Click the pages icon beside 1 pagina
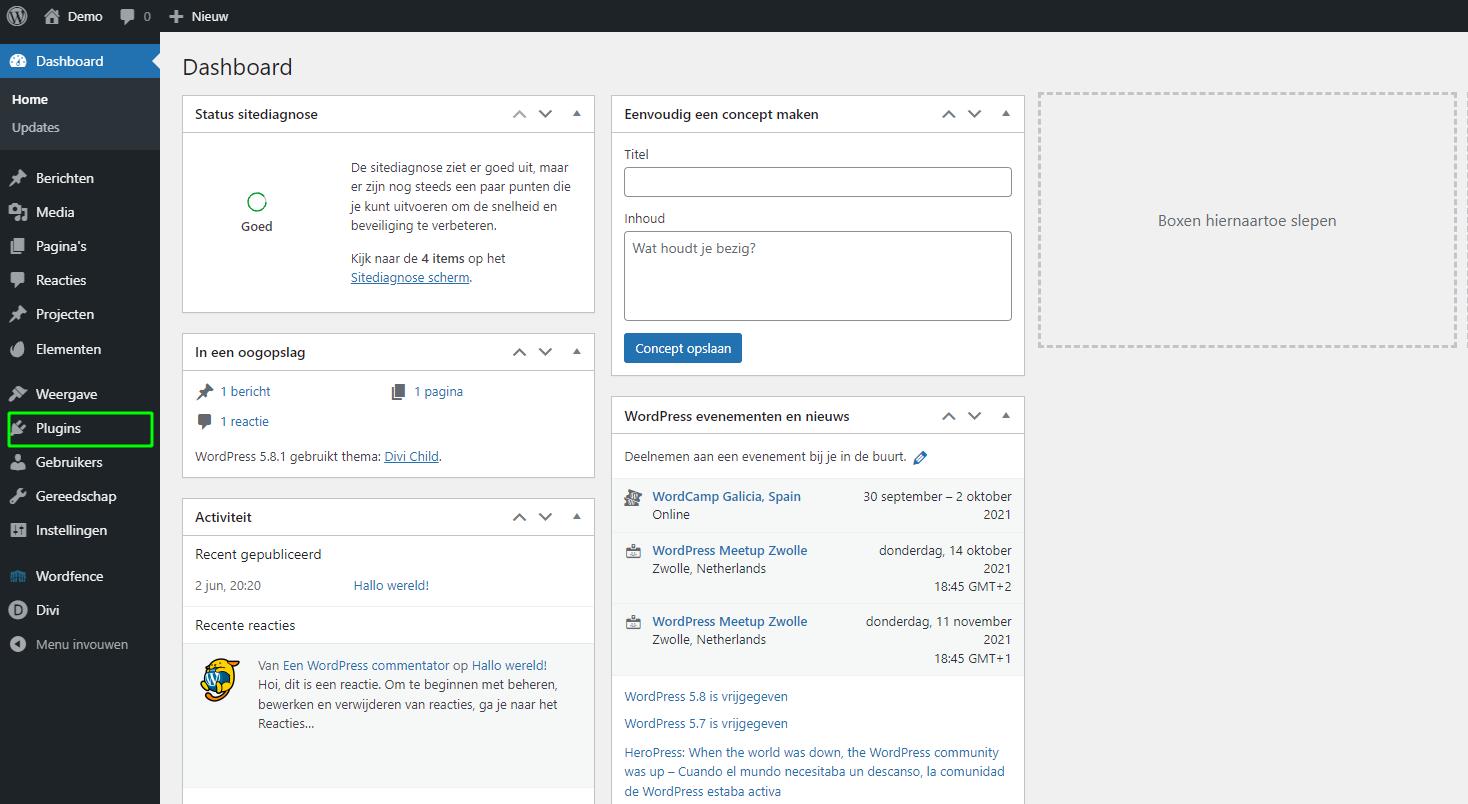 point(399,392)
